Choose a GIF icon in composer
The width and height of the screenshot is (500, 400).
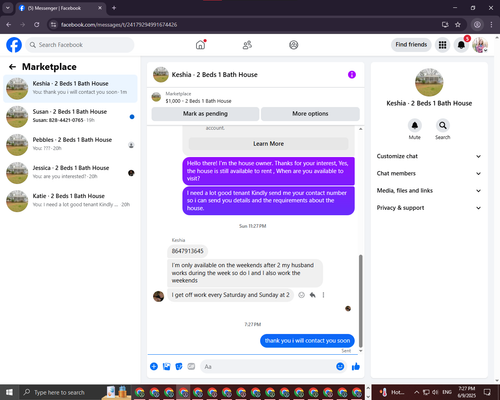[x=191, y=367]
